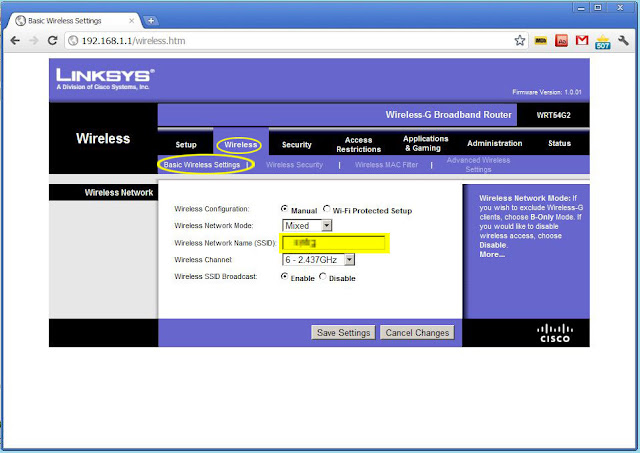Open the Chrome wrench menu
Screen dimensions: 640x453
pyautogui.click(x=623, y=40)
